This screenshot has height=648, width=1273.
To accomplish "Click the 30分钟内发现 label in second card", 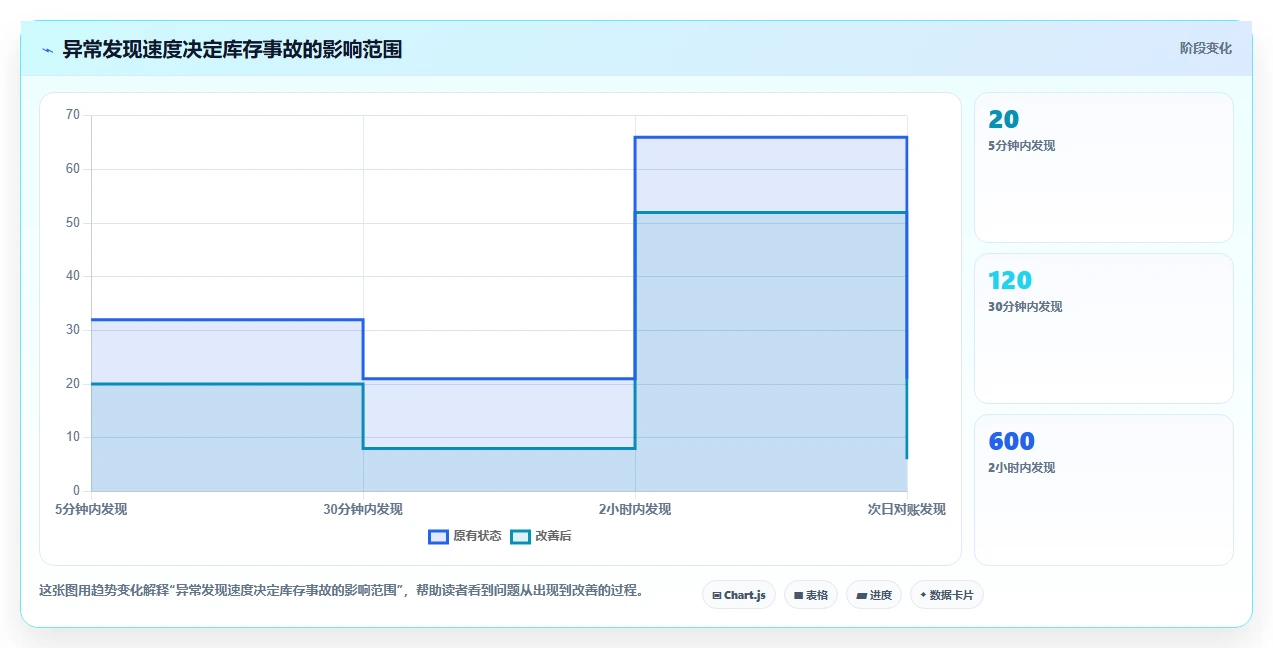I will 1025,307.
